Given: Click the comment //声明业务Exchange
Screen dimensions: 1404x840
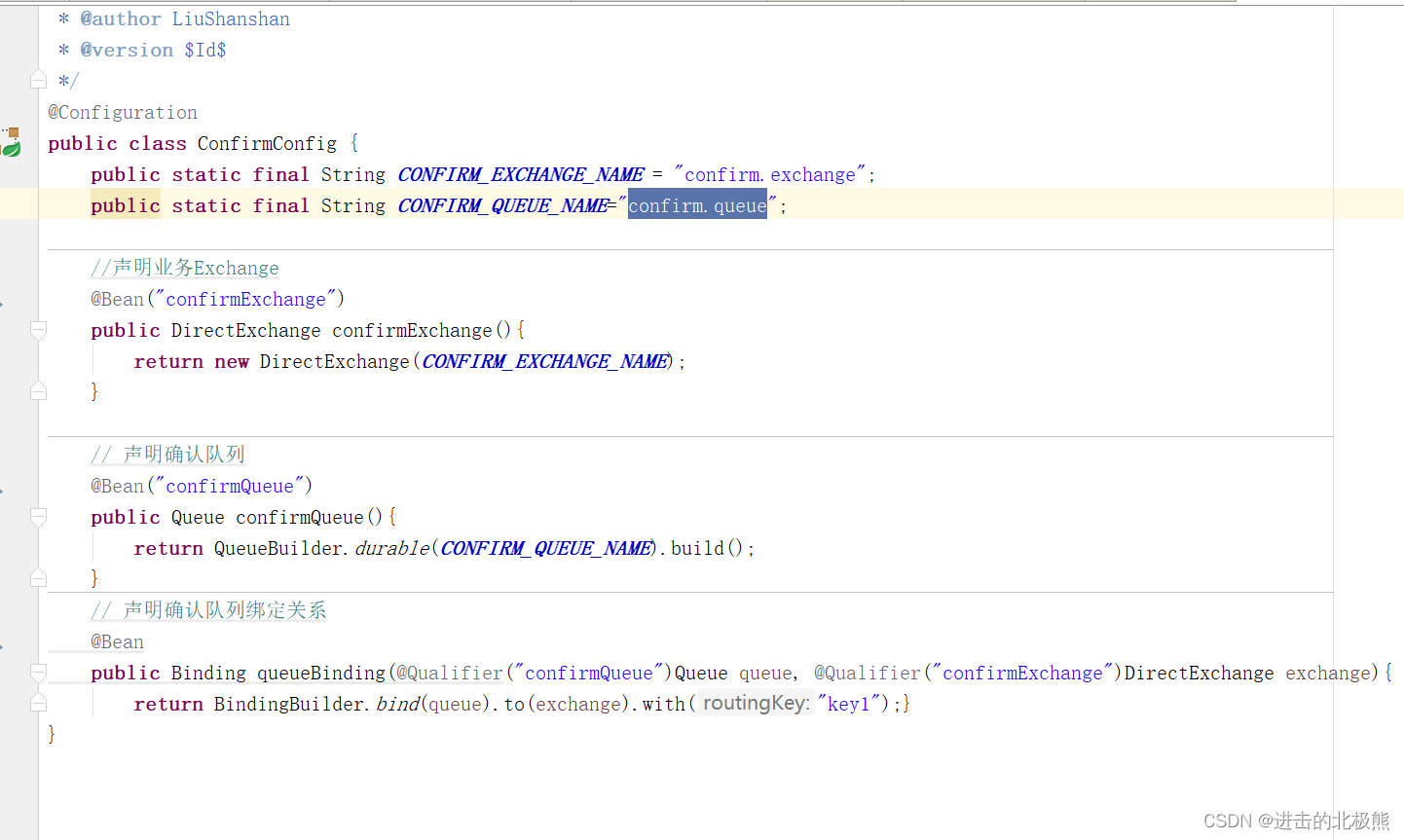Looking at the screenshot, I should click(x=185, y=268).
